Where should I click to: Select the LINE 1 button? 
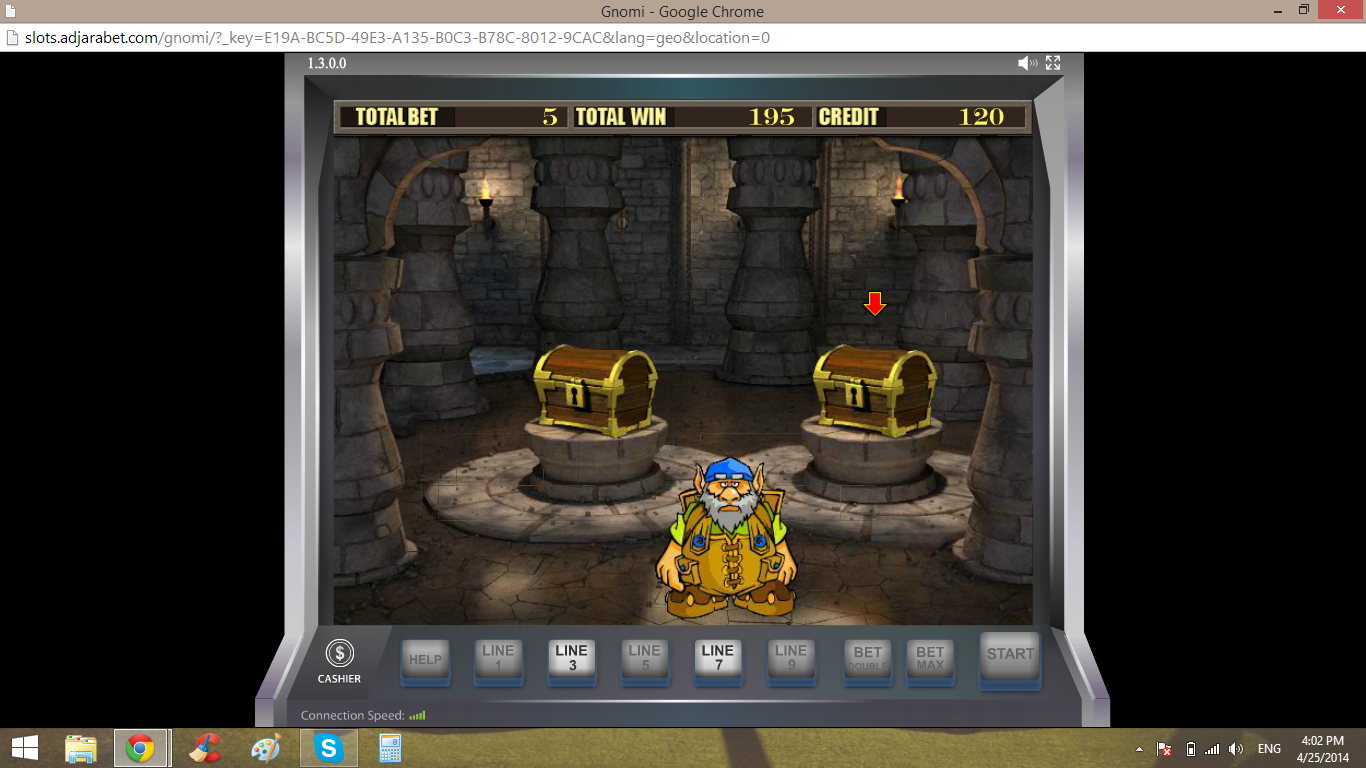[498, 661]
